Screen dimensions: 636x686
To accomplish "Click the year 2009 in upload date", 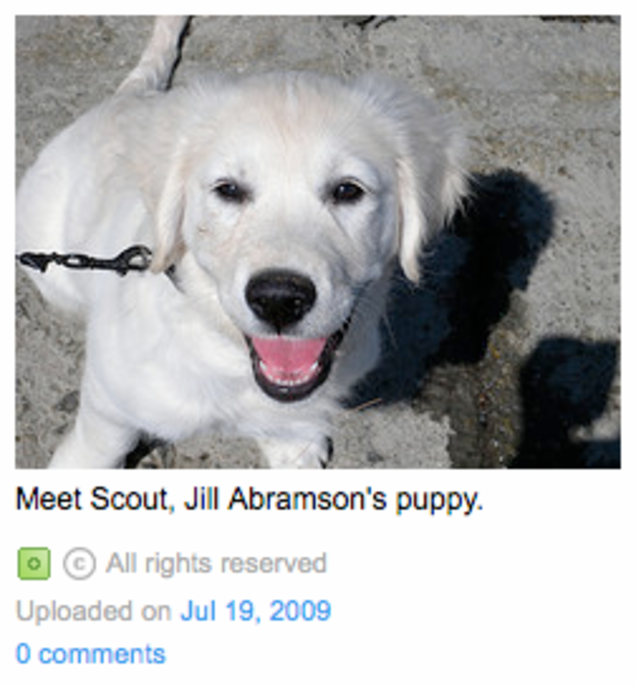I will click(300, 611).
